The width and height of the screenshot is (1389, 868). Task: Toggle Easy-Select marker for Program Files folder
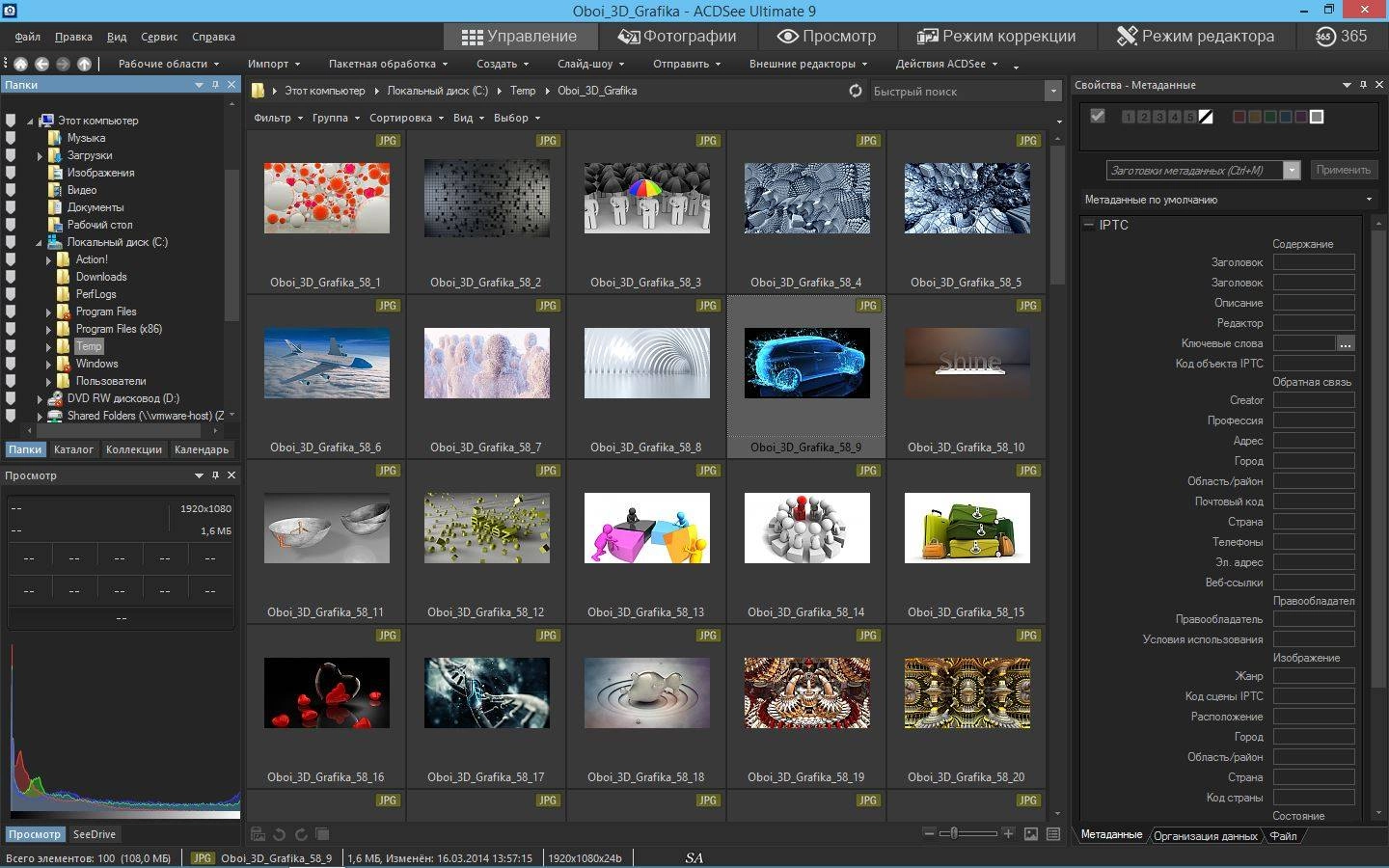click(x=11, y=312)
